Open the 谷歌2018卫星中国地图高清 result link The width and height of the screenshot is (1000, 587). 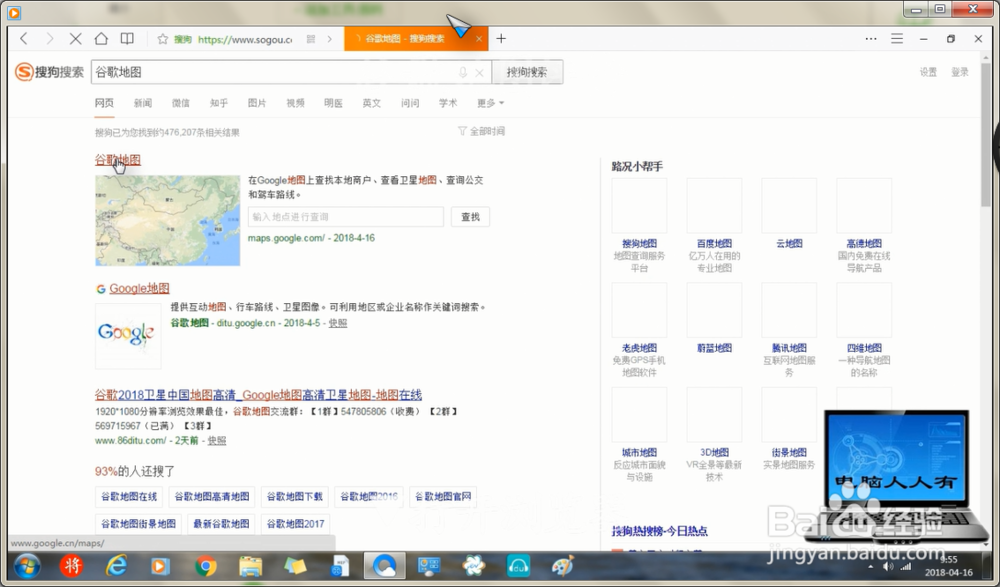[258, 395]
